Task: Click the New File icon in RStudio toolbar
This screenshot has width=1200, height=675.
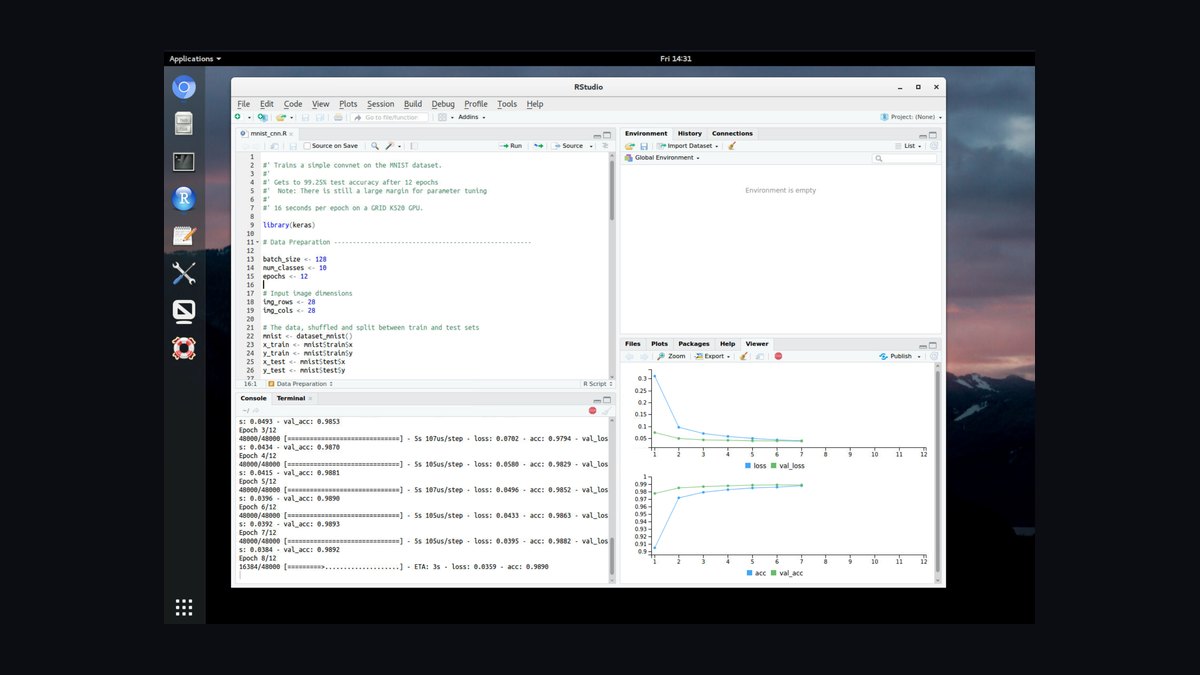Action: click(x=238, y=117)
